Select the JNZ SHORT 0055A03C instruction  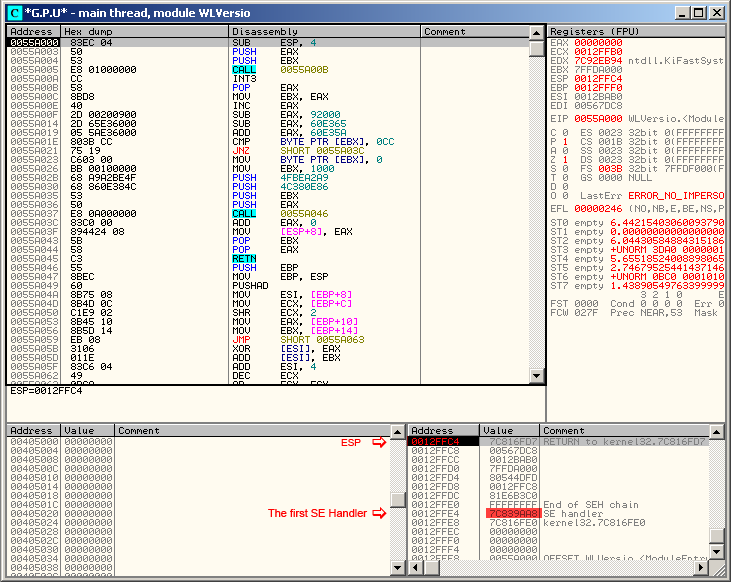coord(269,151)
